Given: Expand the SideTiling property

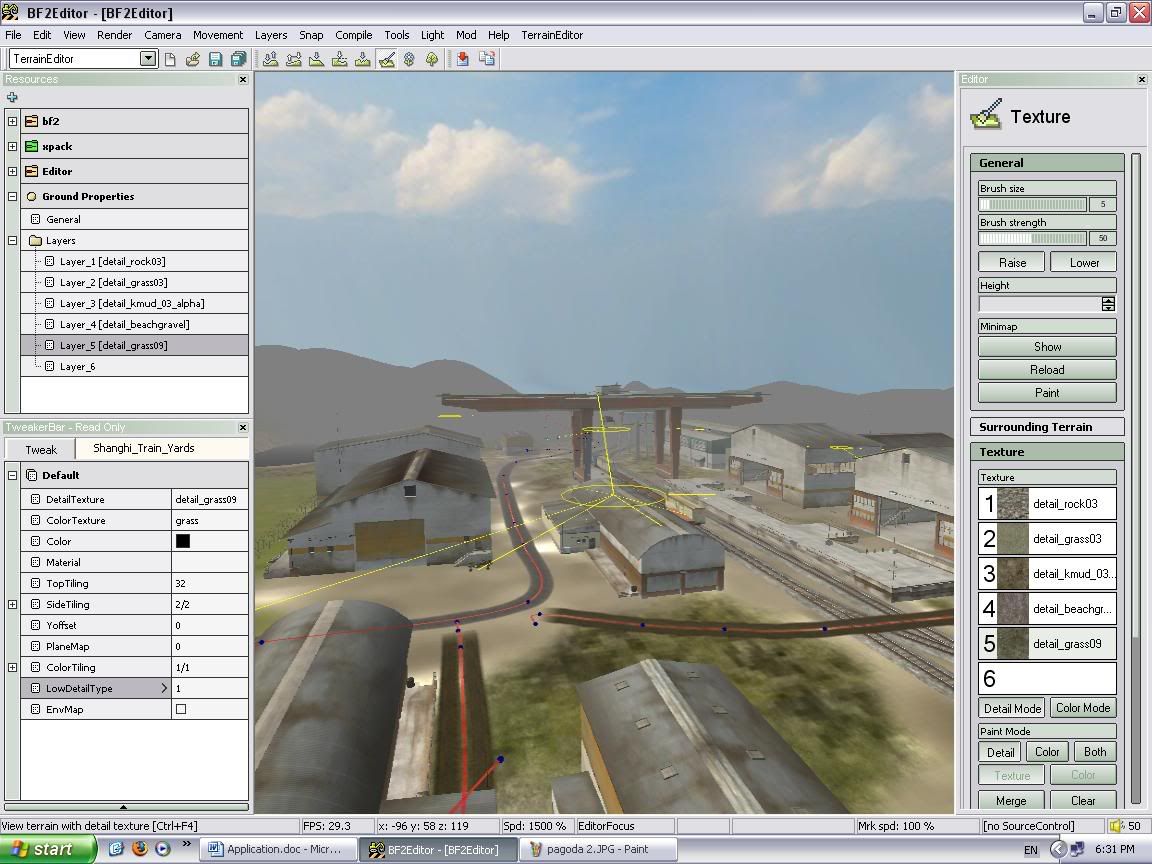Looking at the screenshot, I should [12, 604].
